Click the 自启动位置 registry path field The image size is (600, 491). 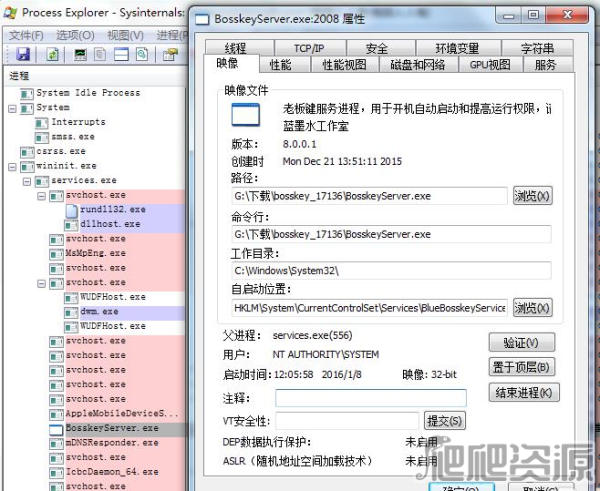tap(369, 308)
